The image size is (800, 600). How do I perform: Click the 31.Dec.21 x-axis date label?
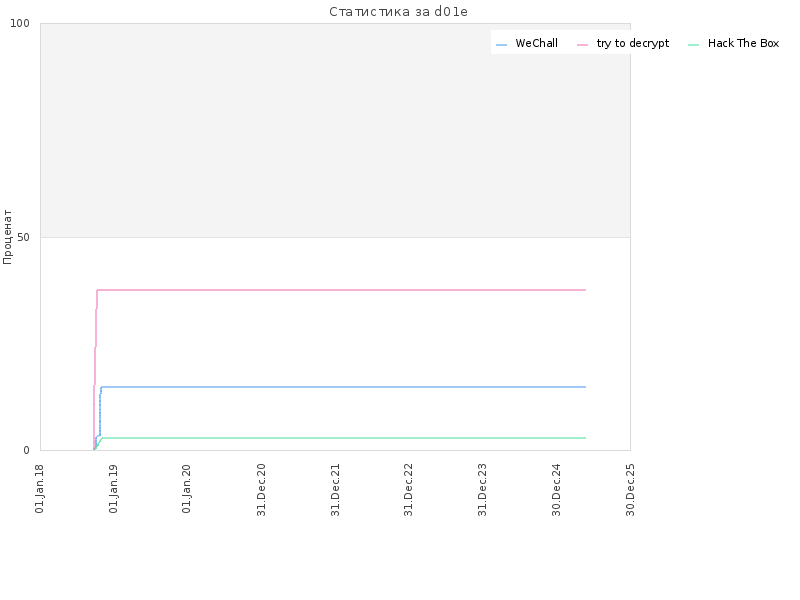point(335,490)
